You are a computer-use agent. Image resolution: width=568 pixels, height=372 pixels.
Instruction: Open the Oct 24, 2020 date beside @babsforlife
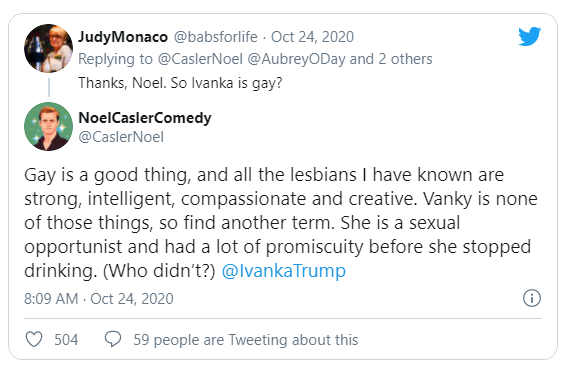(x=312, y=37)
